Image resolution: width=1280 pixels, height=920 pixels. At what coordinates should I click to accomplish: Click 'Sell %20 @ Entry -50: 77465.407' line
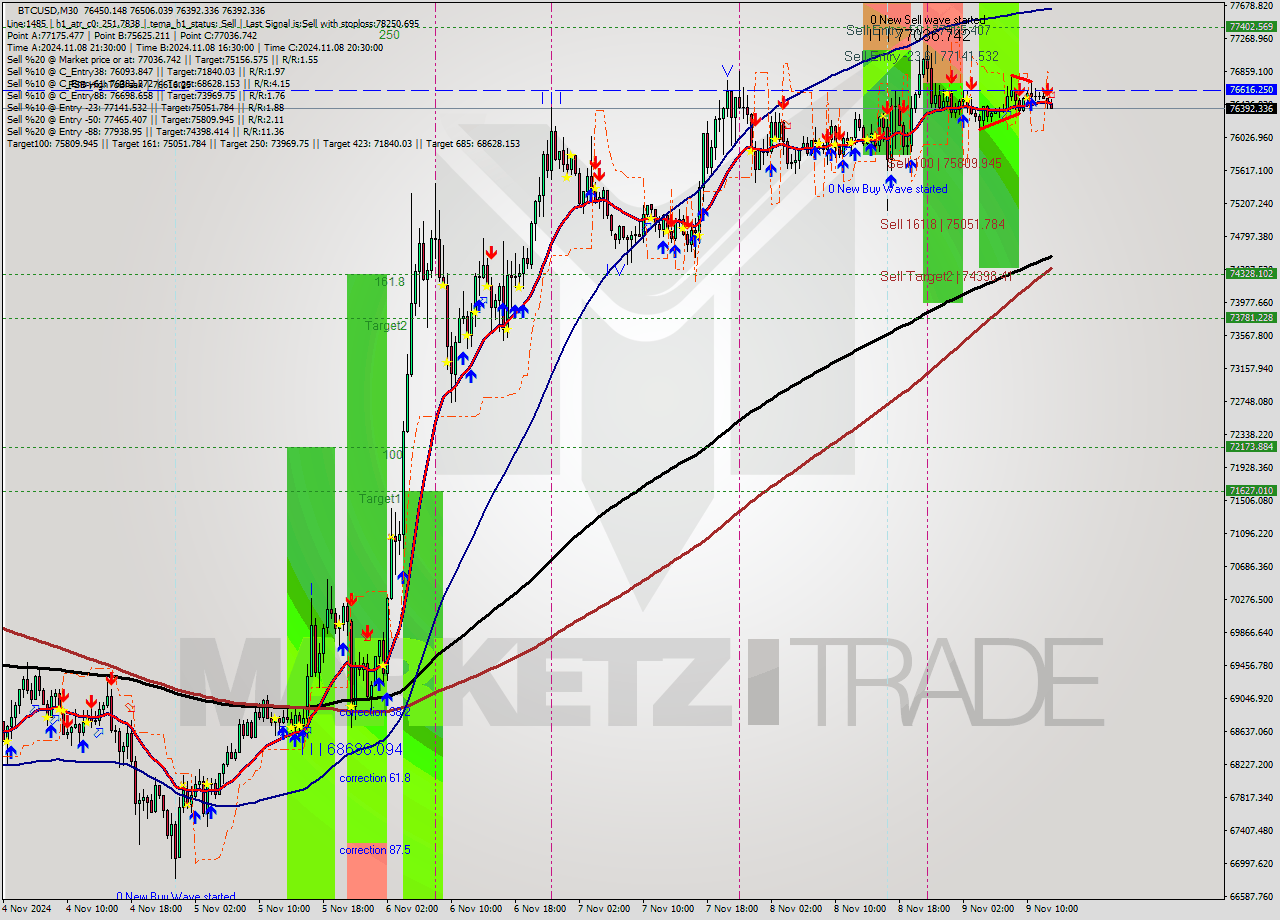tap(145, 119)
